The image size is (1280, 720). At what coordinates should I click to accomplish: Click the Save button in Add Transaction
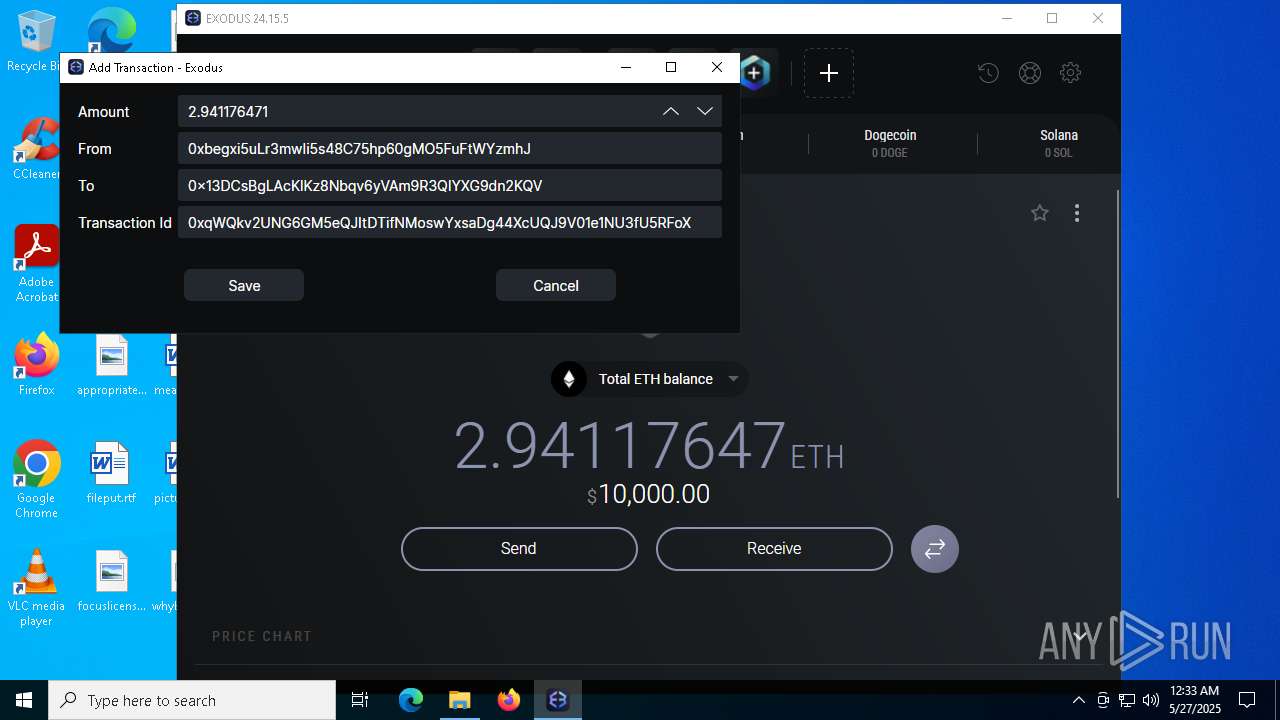coord(244,285)
